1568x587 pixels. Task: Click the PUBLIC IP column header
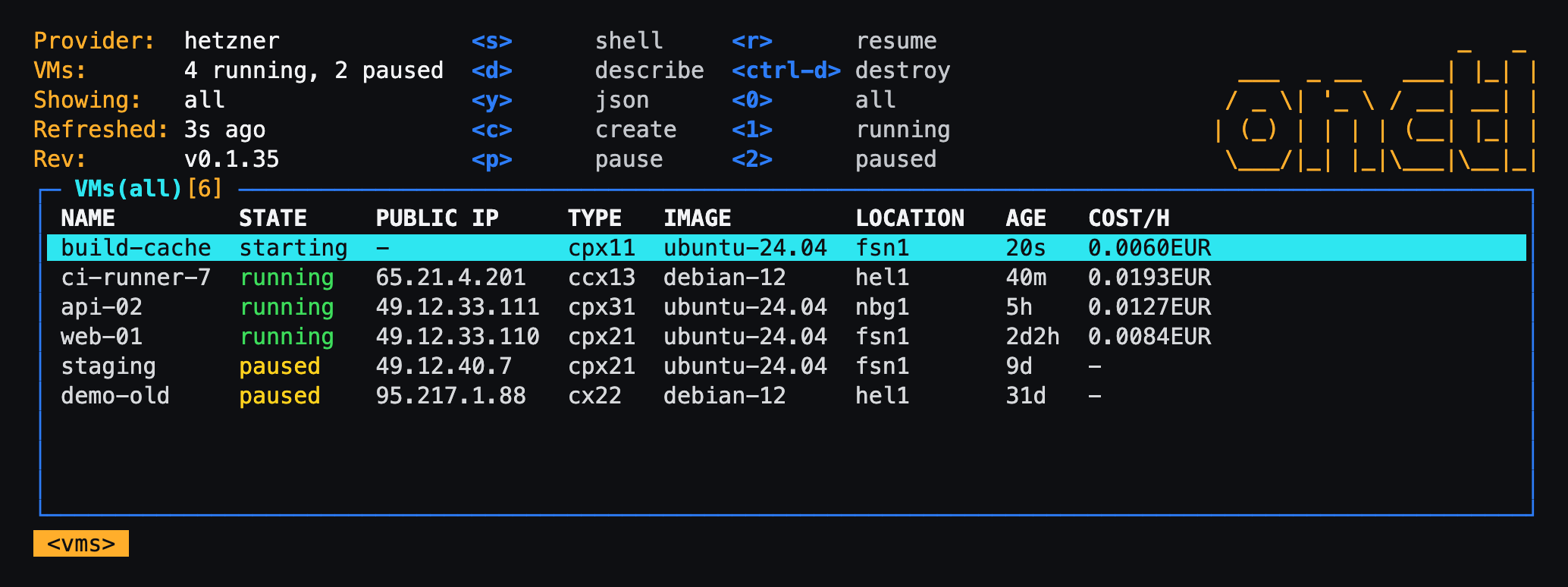click(x=437, y=218)
